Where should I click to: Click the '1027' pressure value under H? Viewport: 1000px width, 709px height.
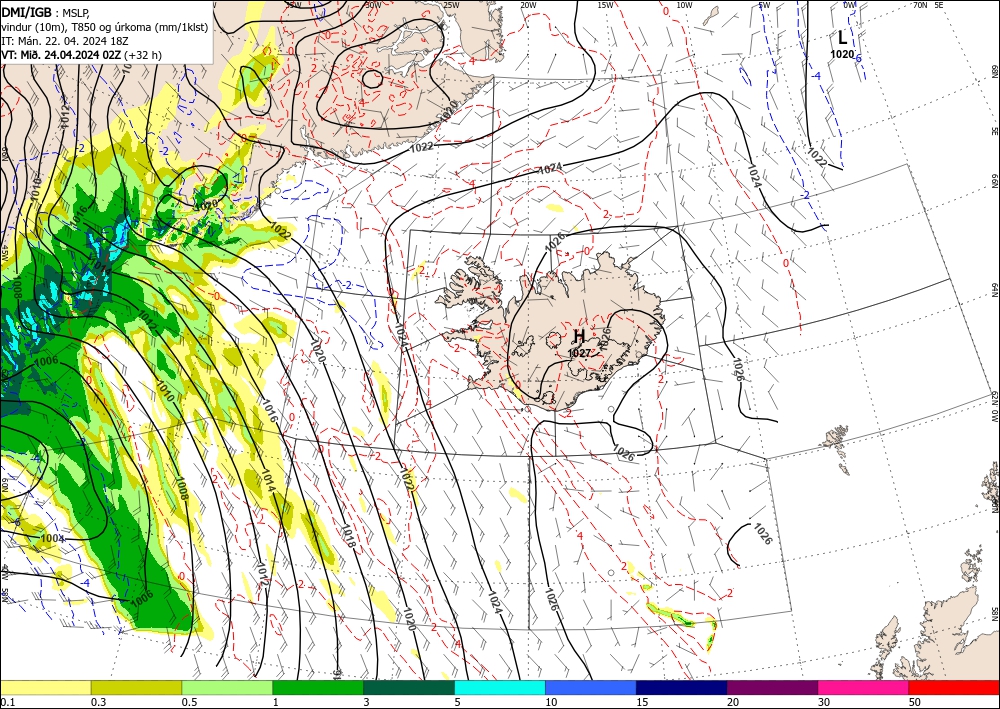point(580,353)
